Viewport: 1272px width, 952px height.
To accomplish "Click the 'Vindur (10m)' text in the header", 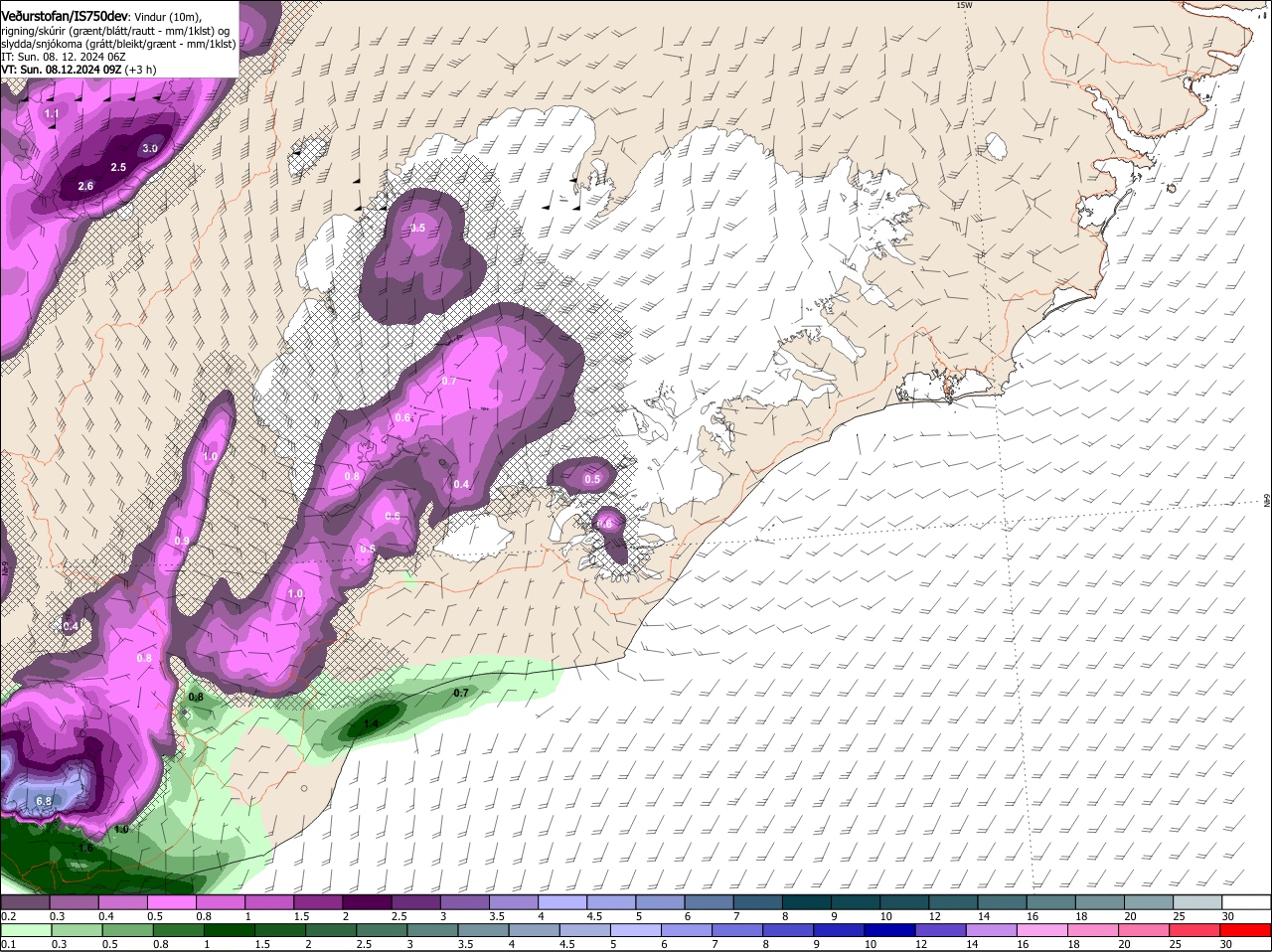I will click(x=167, y=17).
